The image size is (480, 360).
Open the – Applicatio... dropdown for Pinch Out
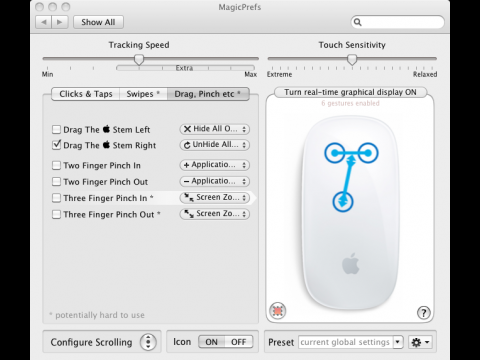coord(215,181)
